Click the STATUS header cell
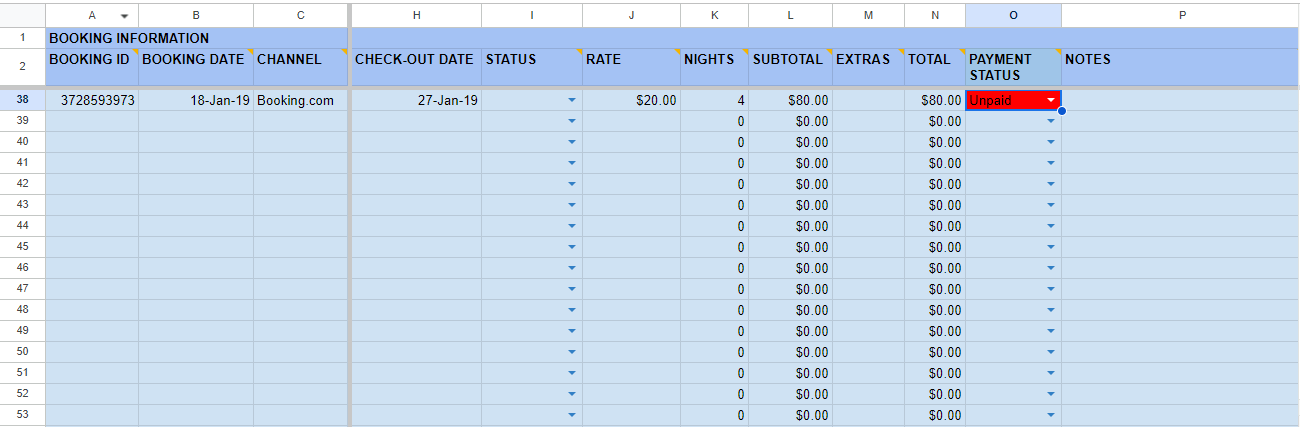Image resolution: width=1300 pixels, height=427 pixels. click(532, 67)
